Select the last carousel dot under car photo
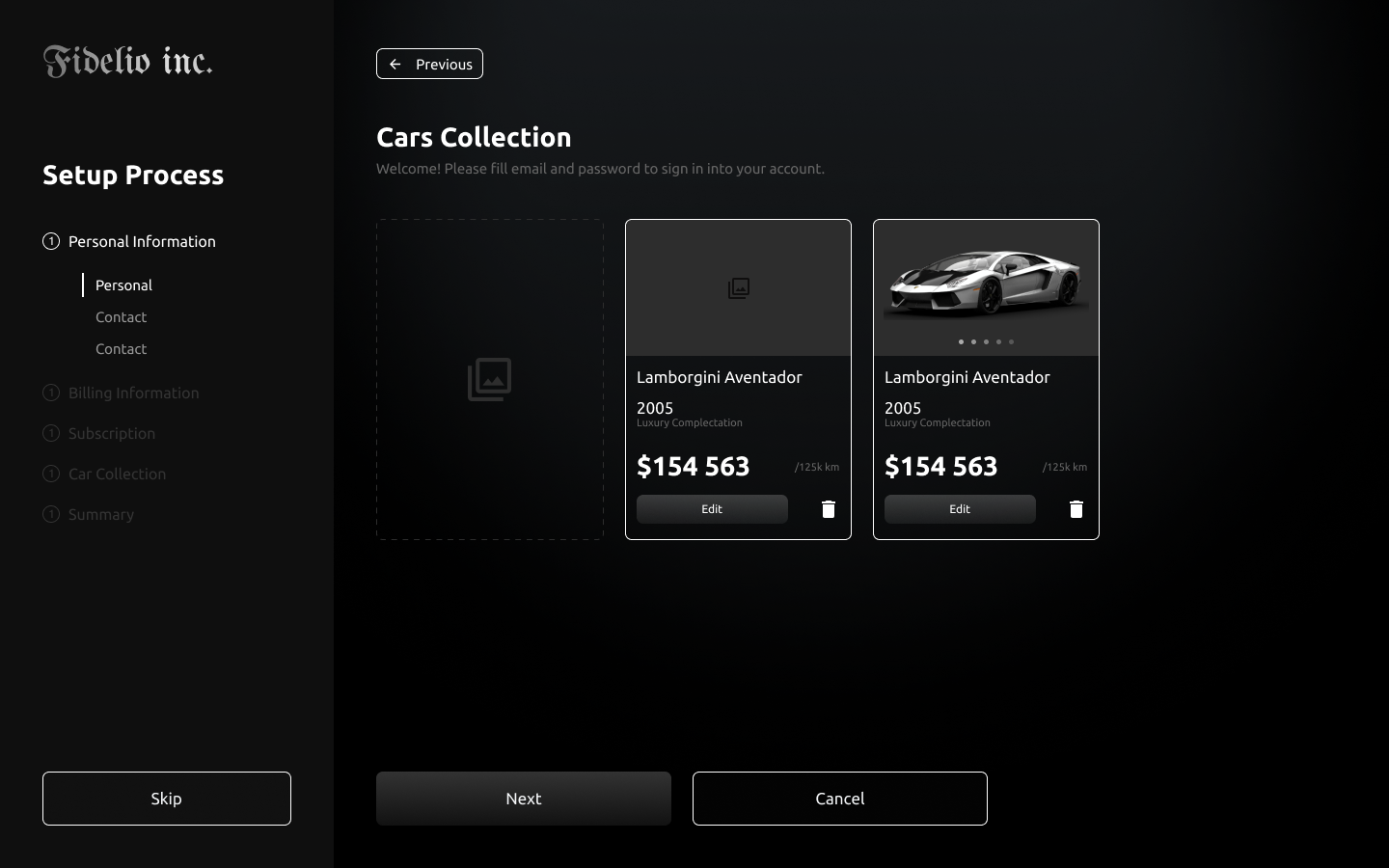 (x=1011, y=341)
